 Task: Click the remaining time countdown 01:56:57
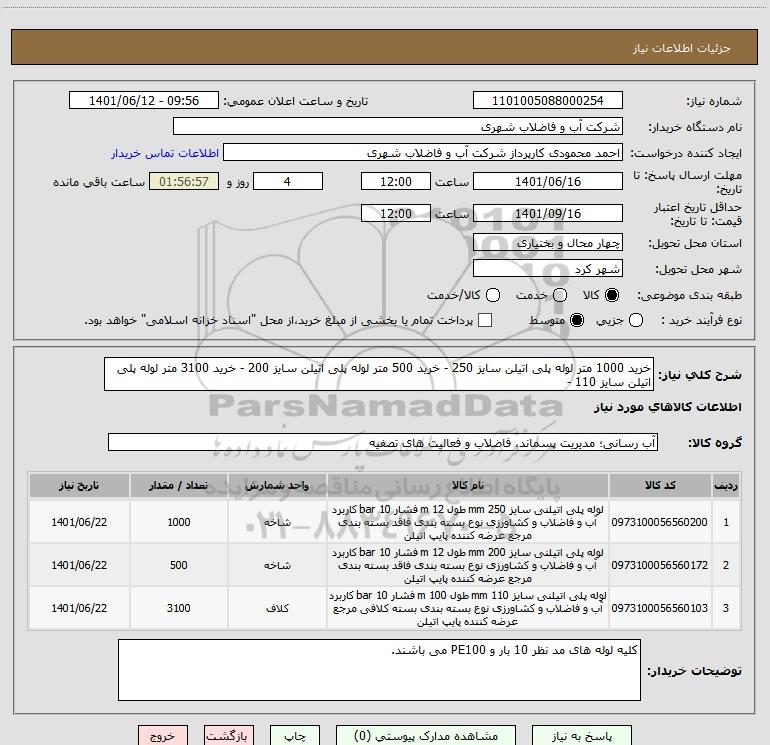click(x=184, y=181)
